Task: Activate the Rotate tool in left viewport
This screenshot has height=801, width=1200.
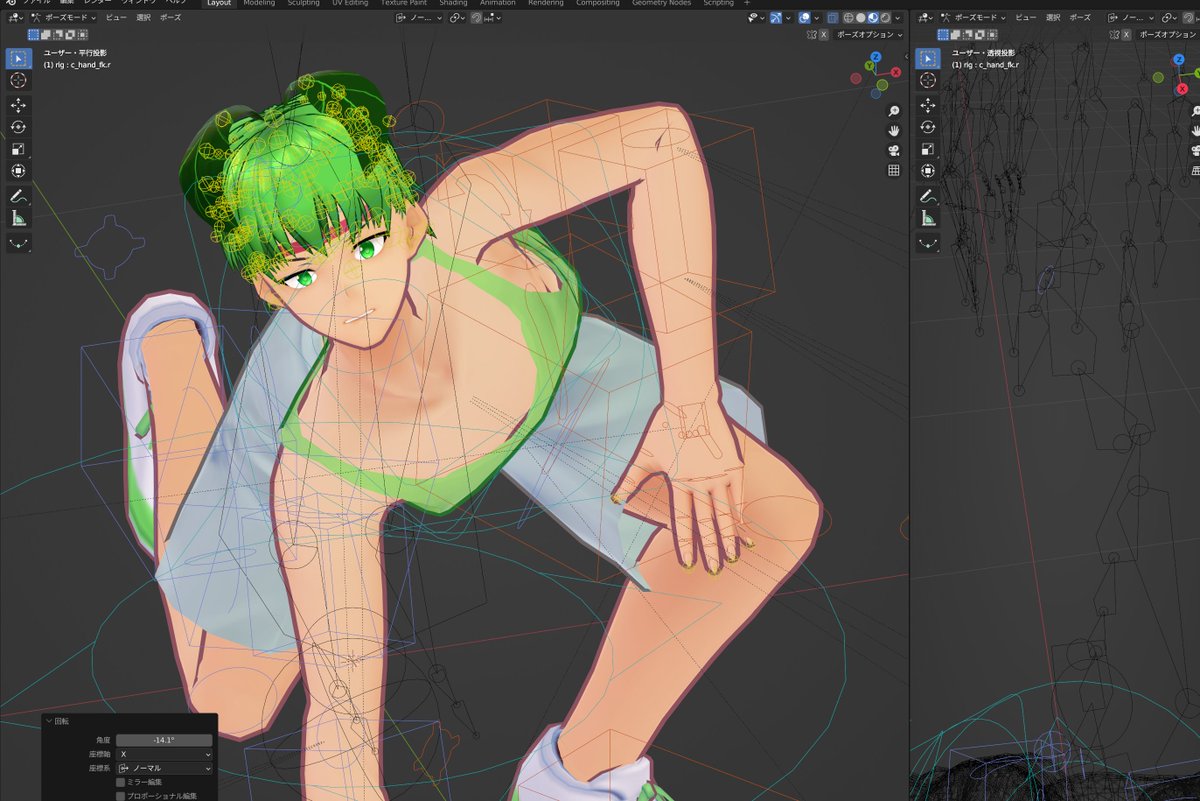Action: click(18, 127)
